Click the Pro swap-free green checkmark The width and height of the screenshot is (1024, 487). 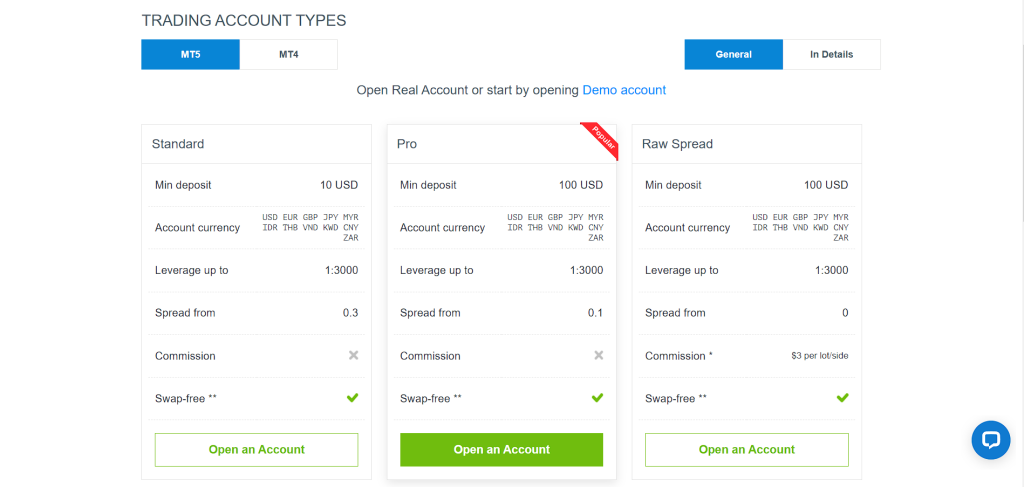tap(598, 398)
